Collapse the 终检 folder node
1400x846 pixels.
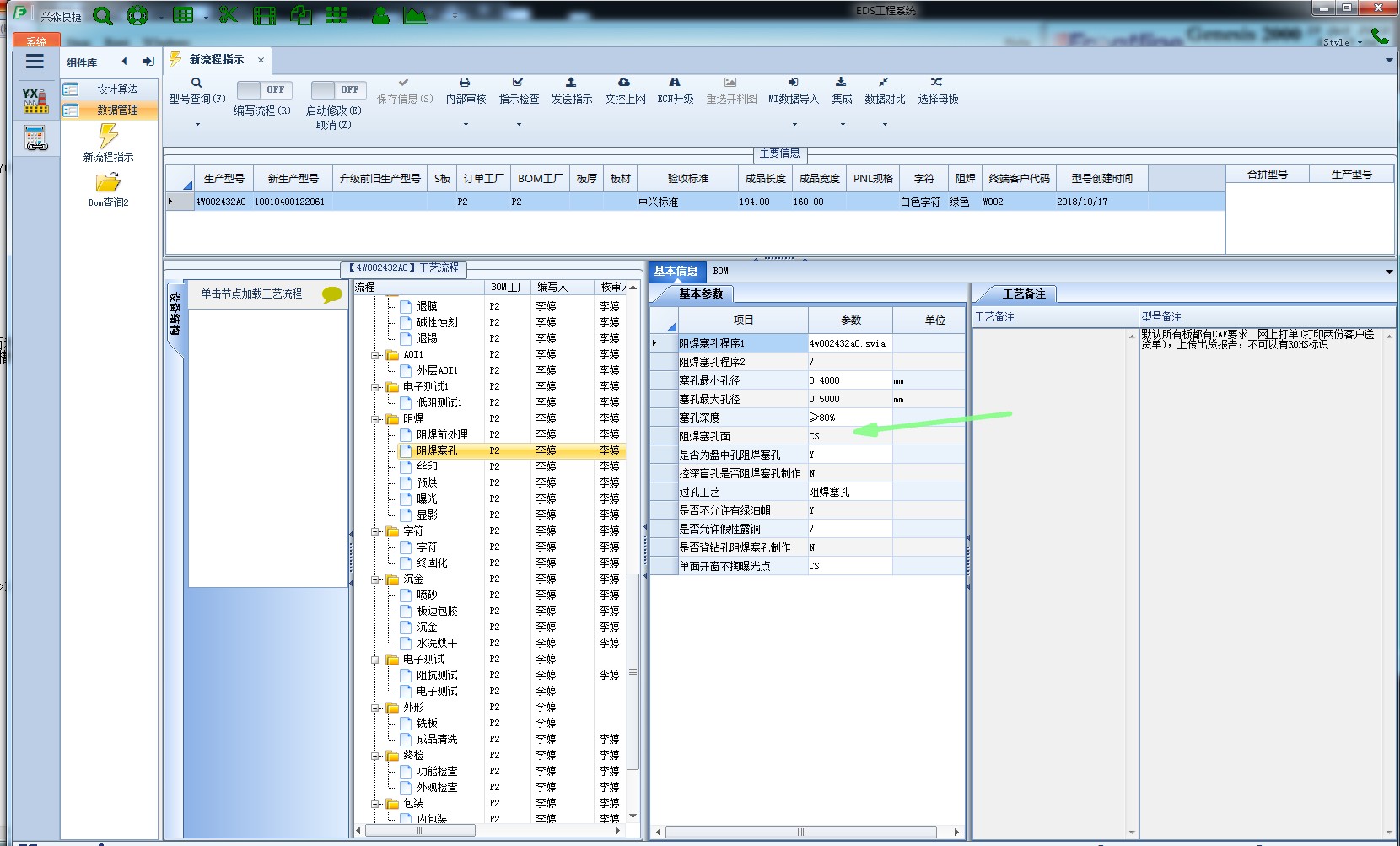point(376,756)
